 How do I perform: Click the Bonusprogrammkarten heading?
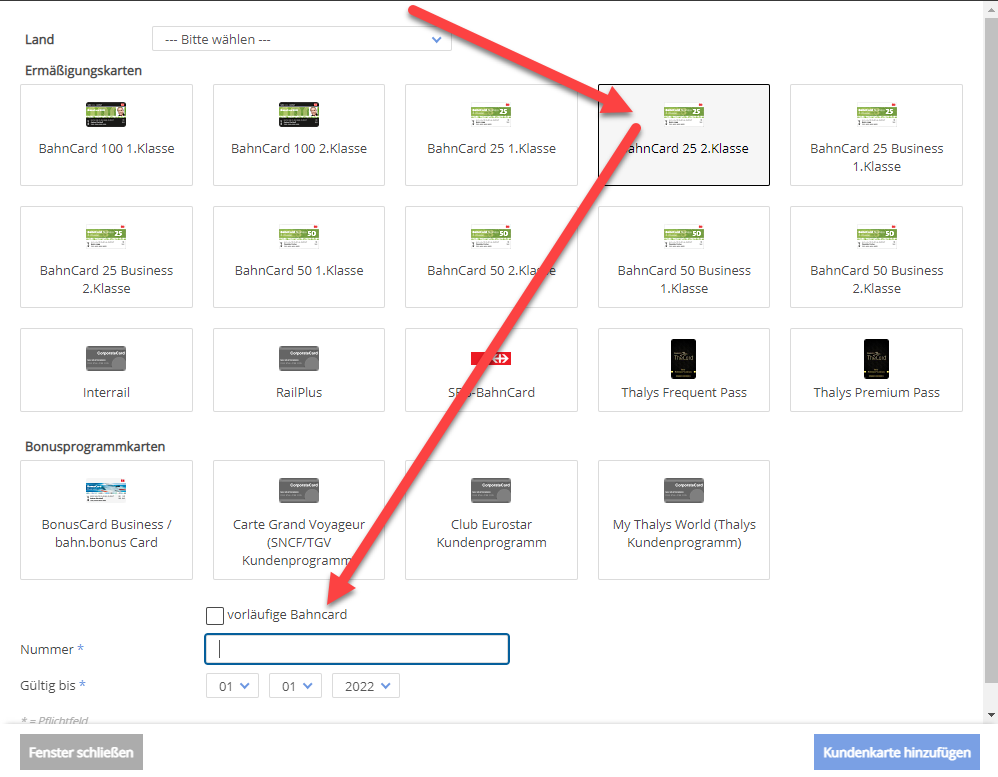pos(95,447)
